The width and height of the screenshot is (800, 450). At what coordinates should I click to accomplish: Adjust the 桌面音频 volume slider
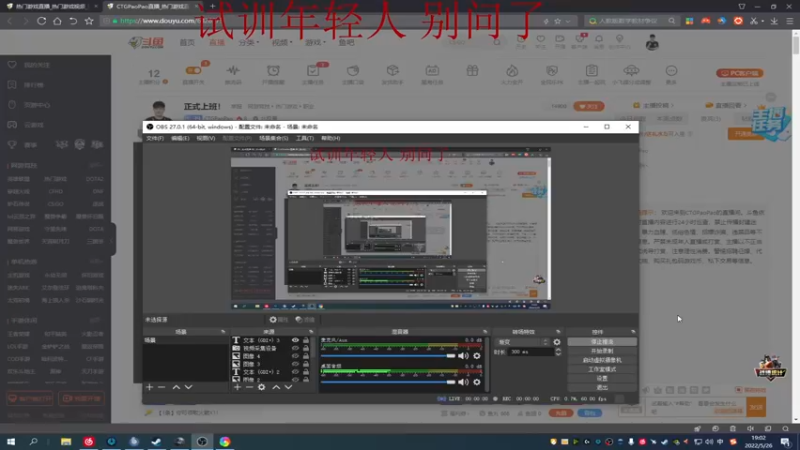pyautogui.click(x=388, y=382)
